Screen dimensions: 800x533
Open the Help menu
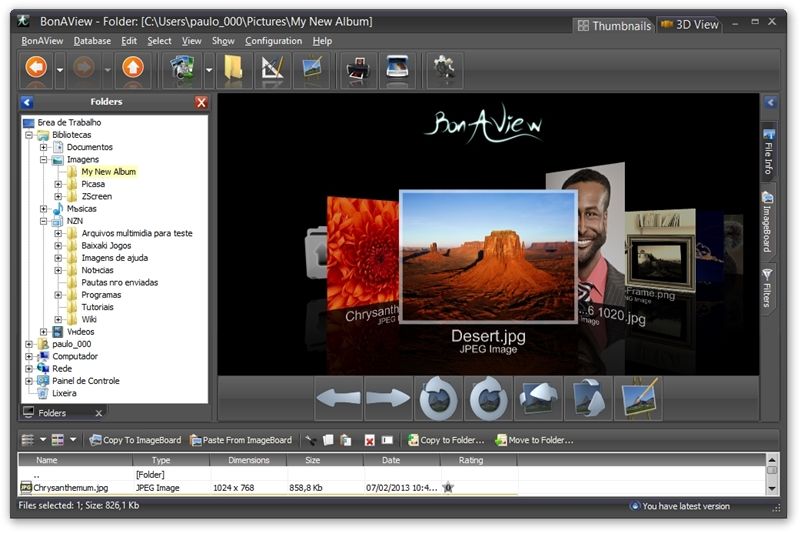click(322, 41)
